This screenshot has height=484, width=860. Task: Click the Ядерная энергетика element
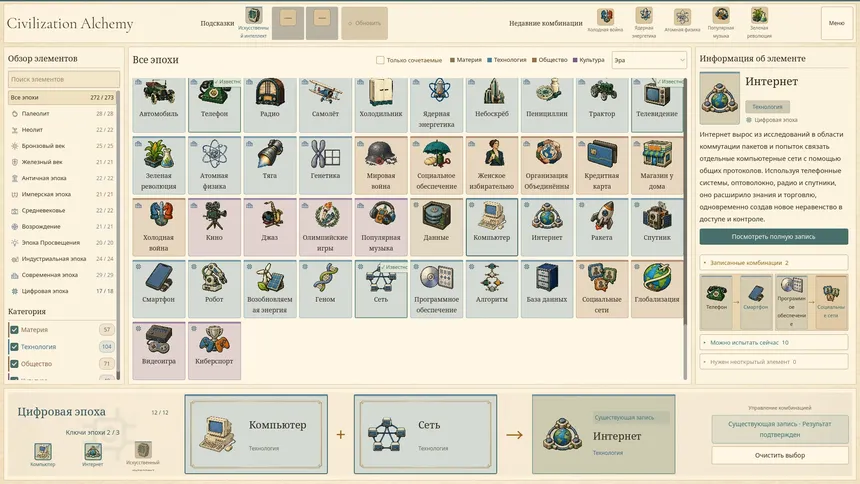click(436, 104)
